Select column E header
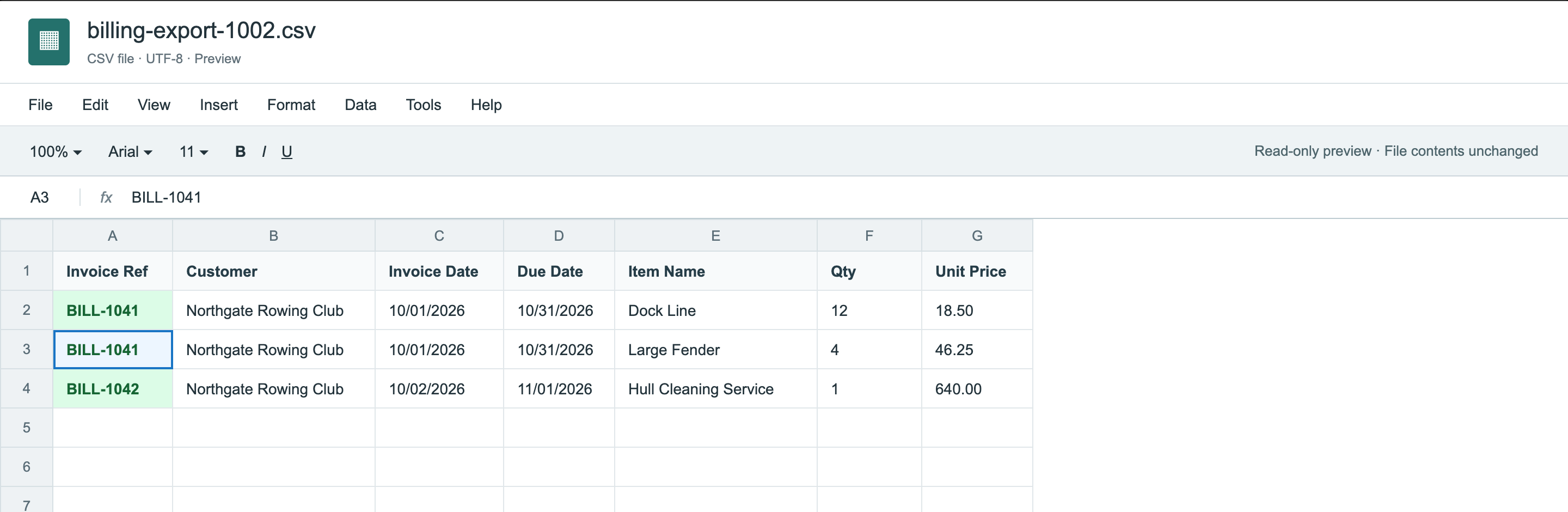 click(716, 236)
